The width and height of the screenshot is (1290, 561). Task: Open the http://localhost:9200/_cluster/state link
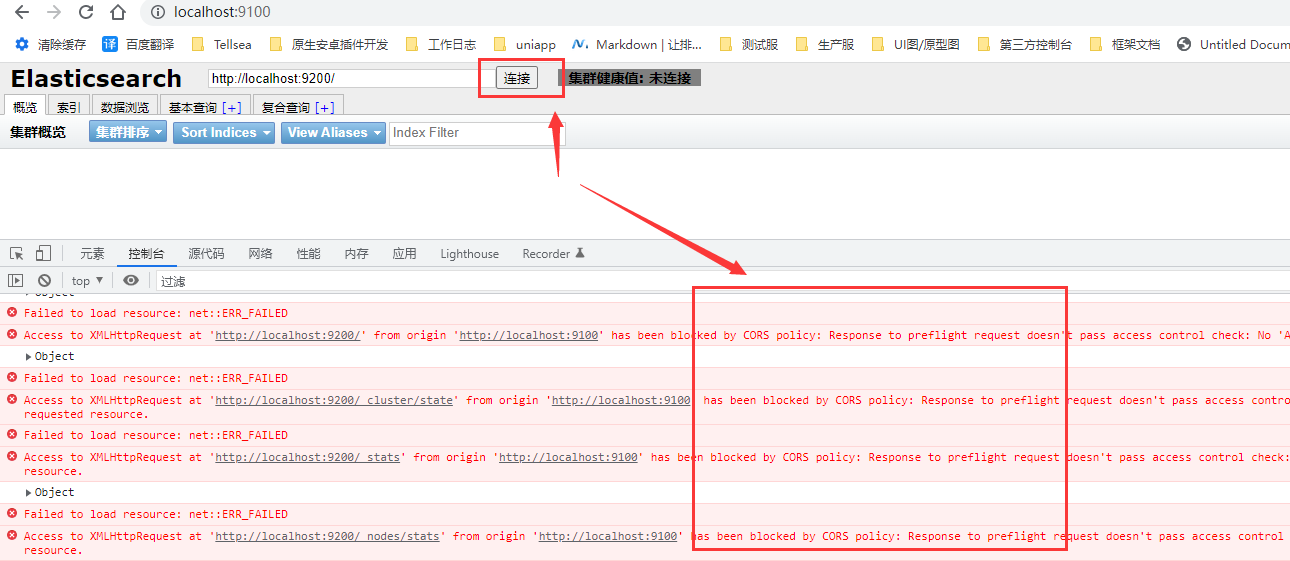tap(336, 400)
